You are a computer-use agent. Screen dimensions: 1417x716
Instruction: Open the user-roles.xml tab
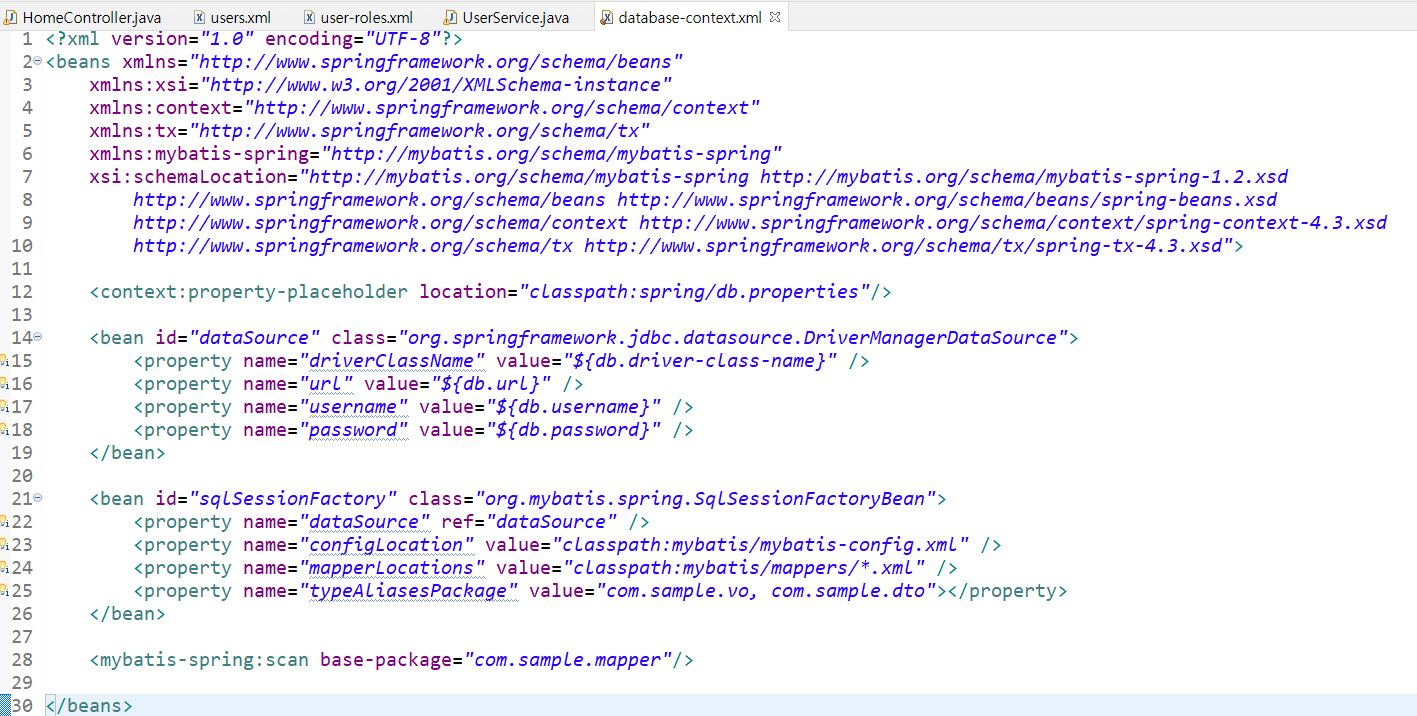point(358,17)
